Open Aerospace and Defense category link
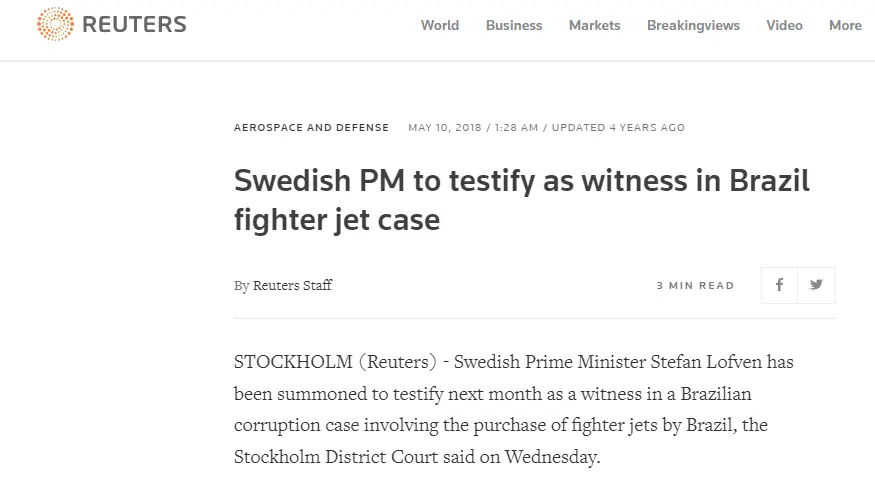875x485 pixels. (x=311, y=128)
